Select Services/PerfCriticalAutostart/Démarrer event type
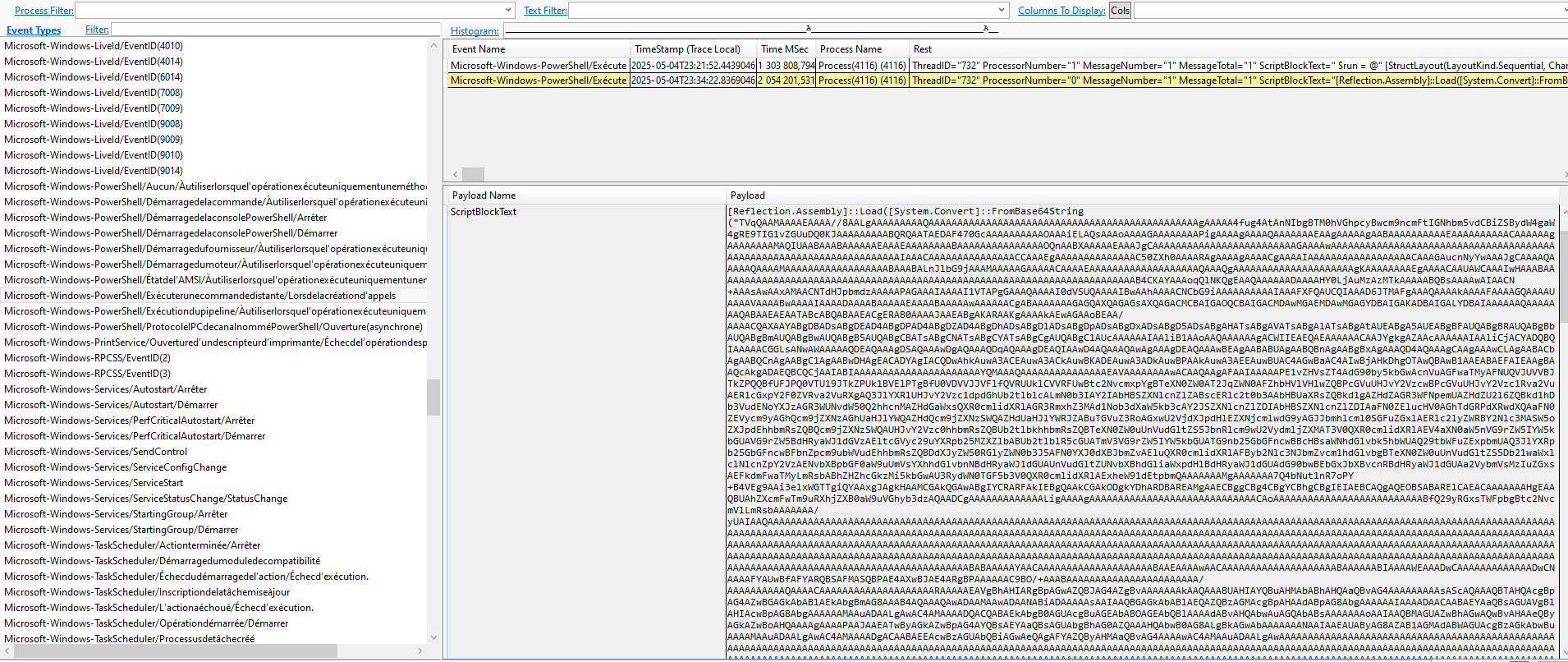 (135, 436)
